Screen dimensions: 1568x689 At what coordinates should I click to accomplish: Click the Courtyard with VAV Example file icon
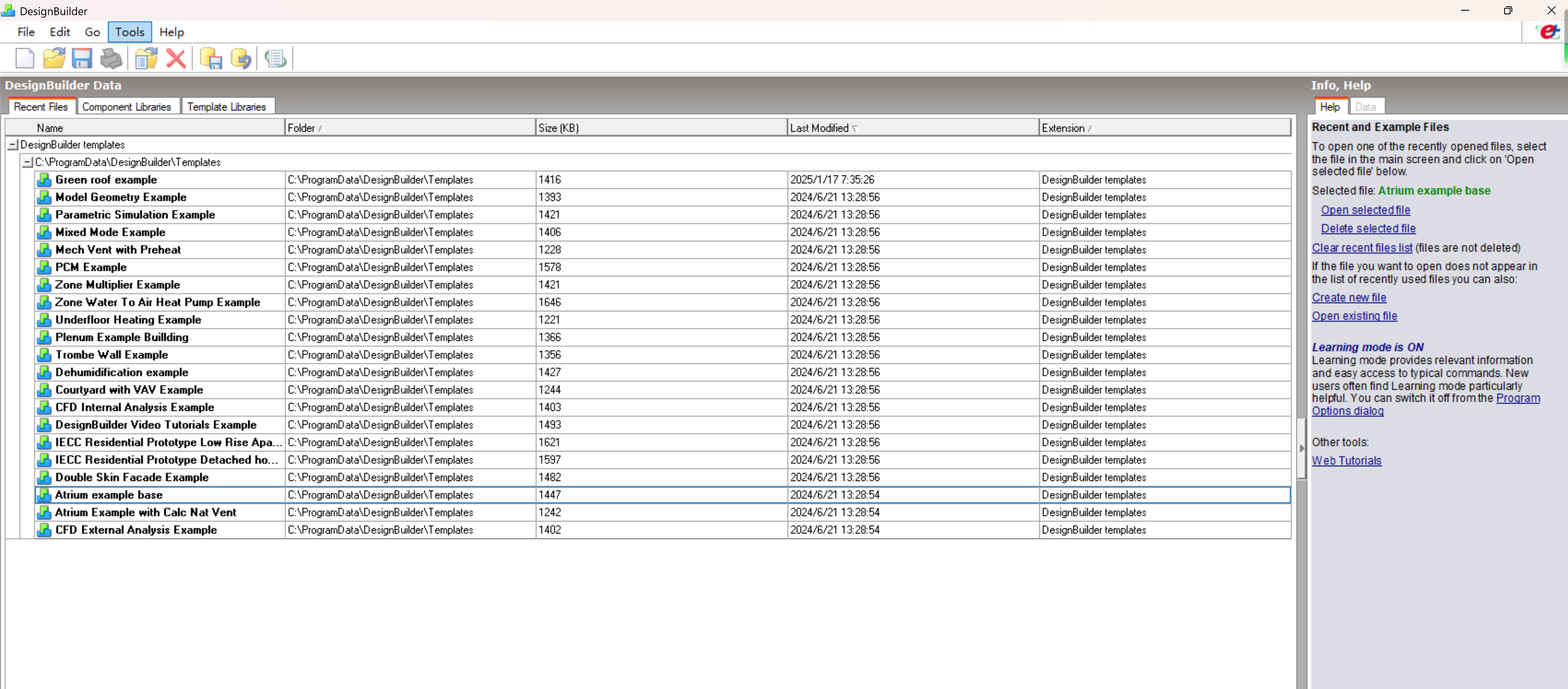[44, 390]
